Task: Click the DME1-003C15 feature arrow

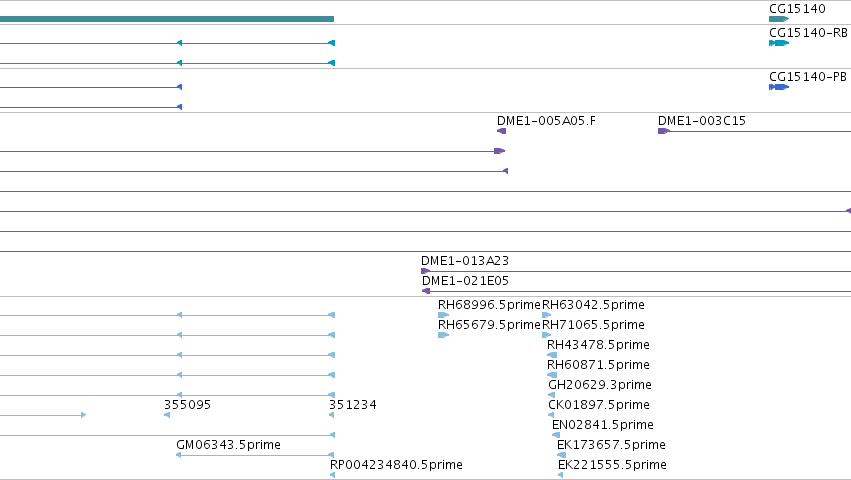Action: click(x=664, y=131)
